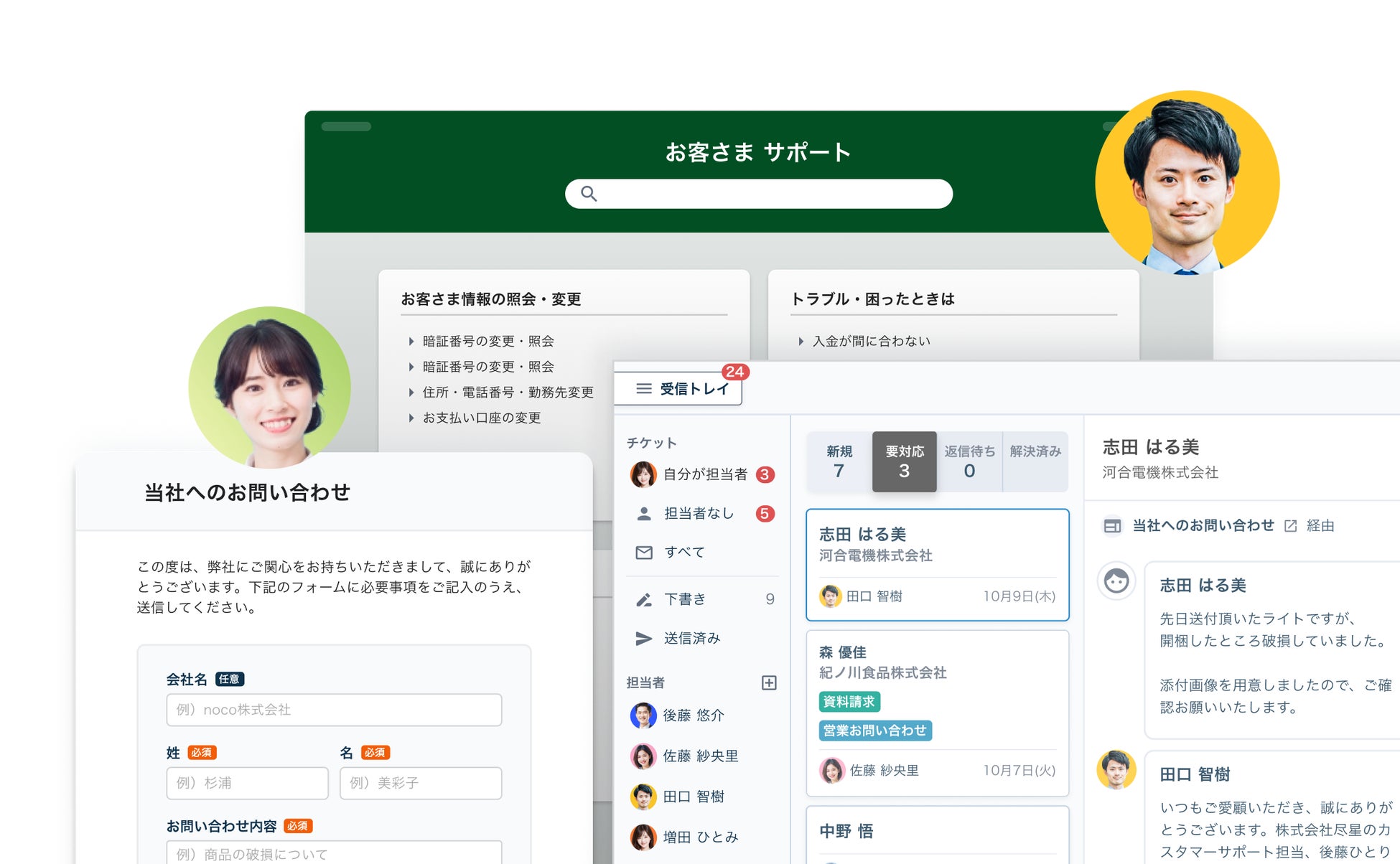Expand 住所・電話番号・勤務先変更 entry
1400x864 pixels.
click(507, 393)
